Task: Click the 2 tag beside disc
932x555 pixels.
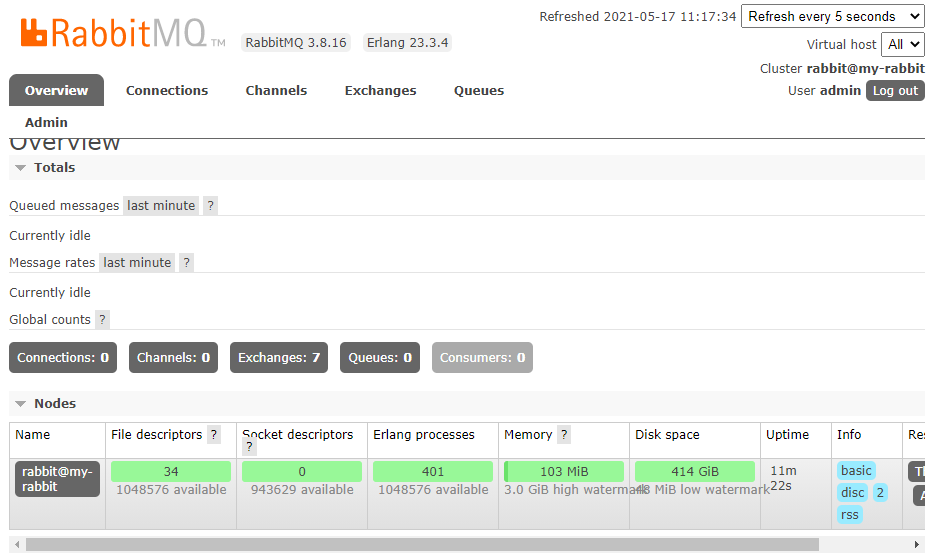Action: tap(880, 493)
